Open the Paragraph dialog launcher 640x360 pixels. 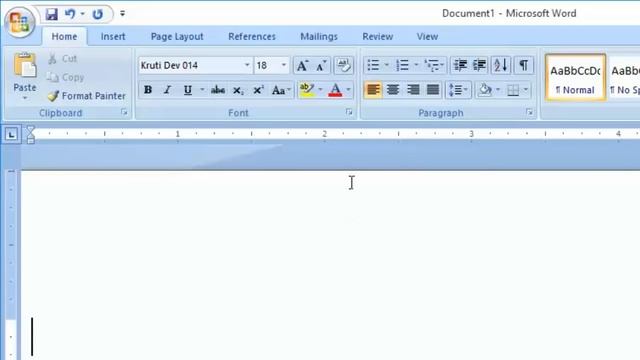529,112
